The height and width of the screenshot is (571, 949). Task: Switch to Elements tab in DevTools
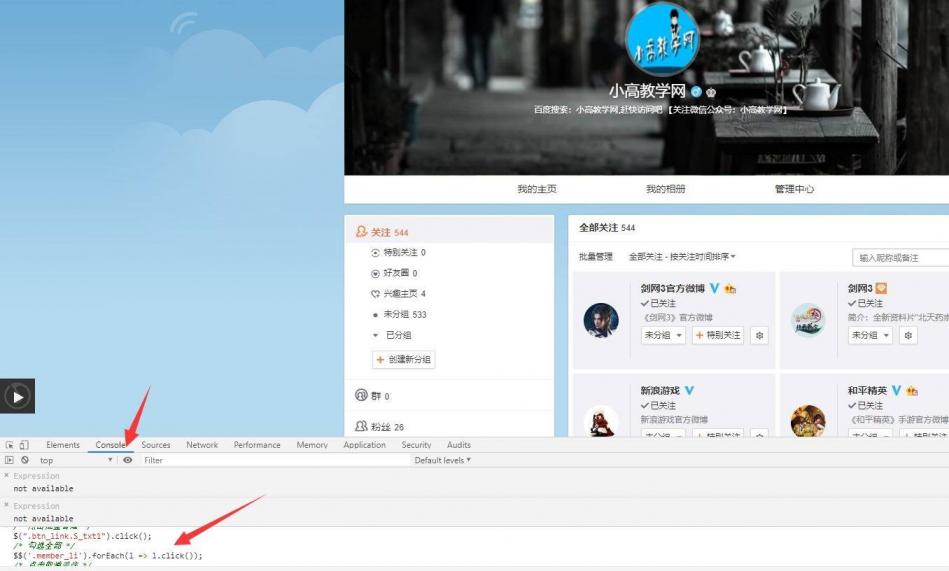click(x=63, y=445)
